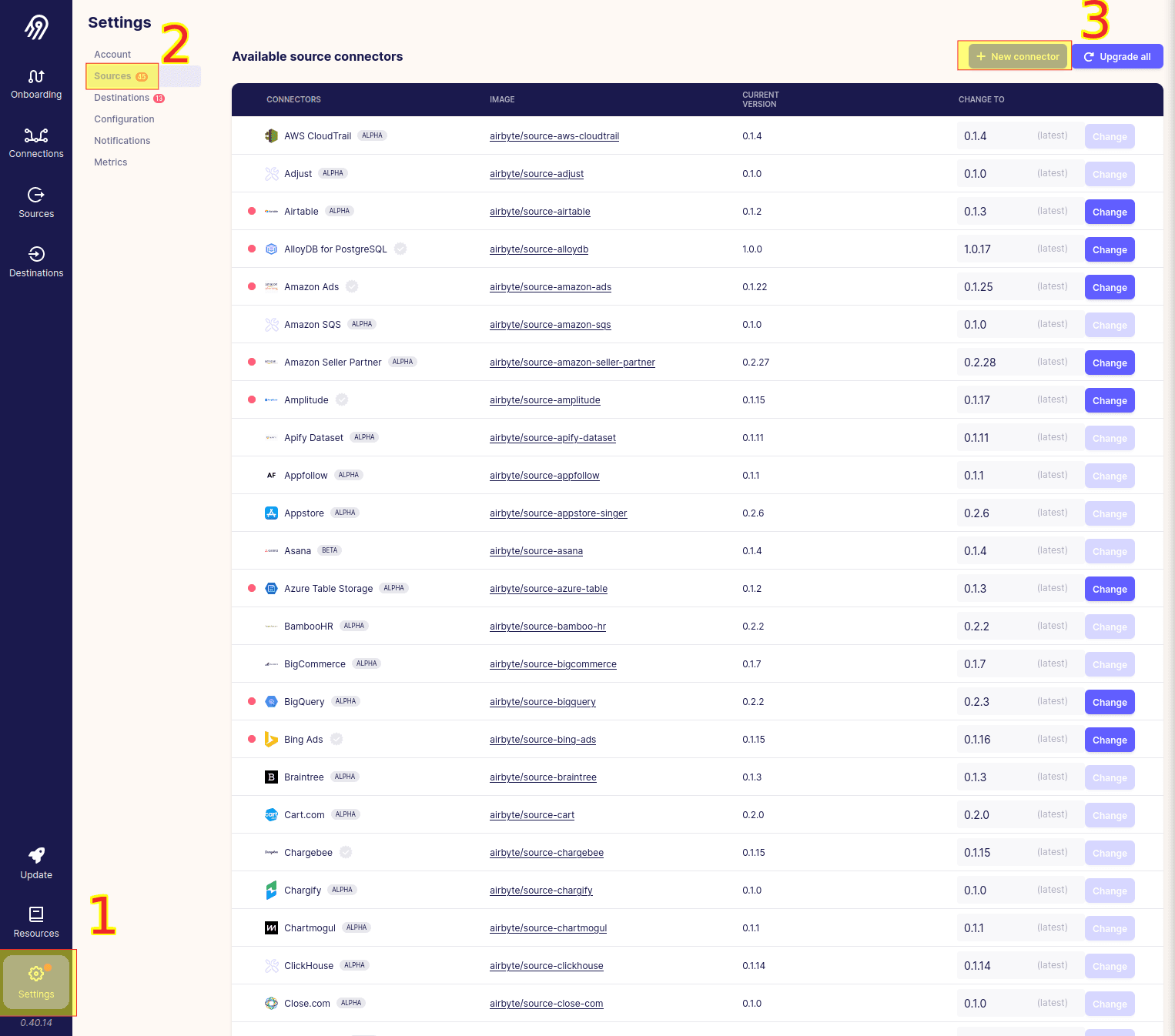Image resolution: width=1175 pixels, height=1036 pixels.
Task: Open the airbyte/source-aws-cloudtrail image link
Action: [554, 136]
